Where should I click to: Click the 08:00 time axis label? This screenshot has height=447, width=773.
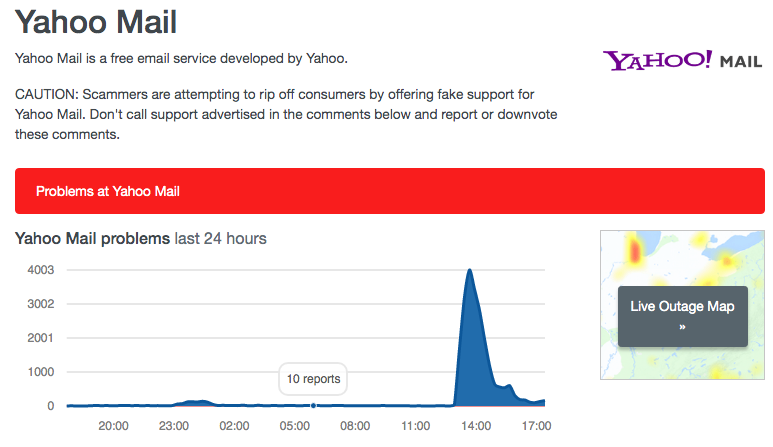pos(354,426)
